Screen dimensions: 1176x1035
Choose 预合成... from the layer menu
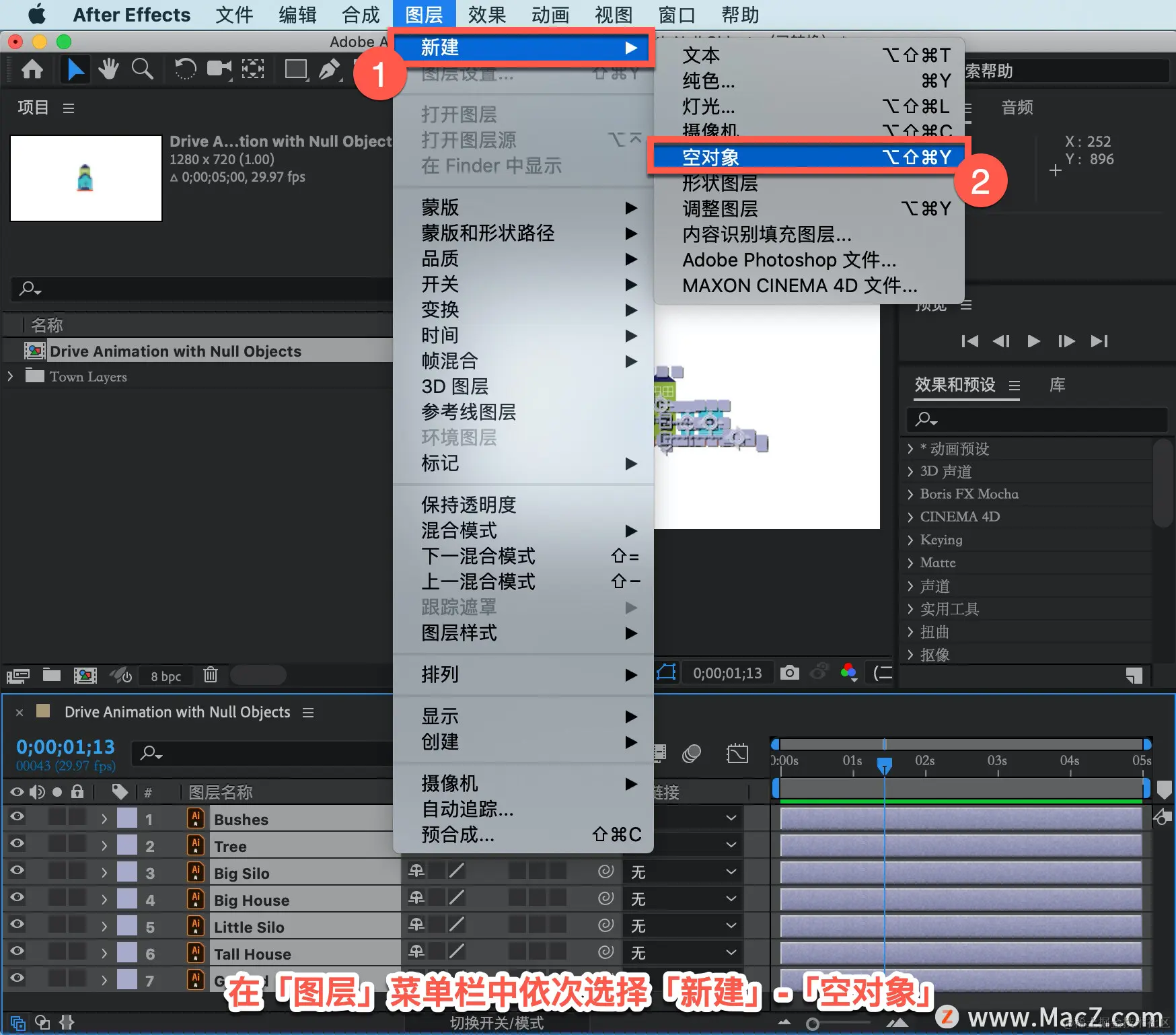tap(524, 834)
